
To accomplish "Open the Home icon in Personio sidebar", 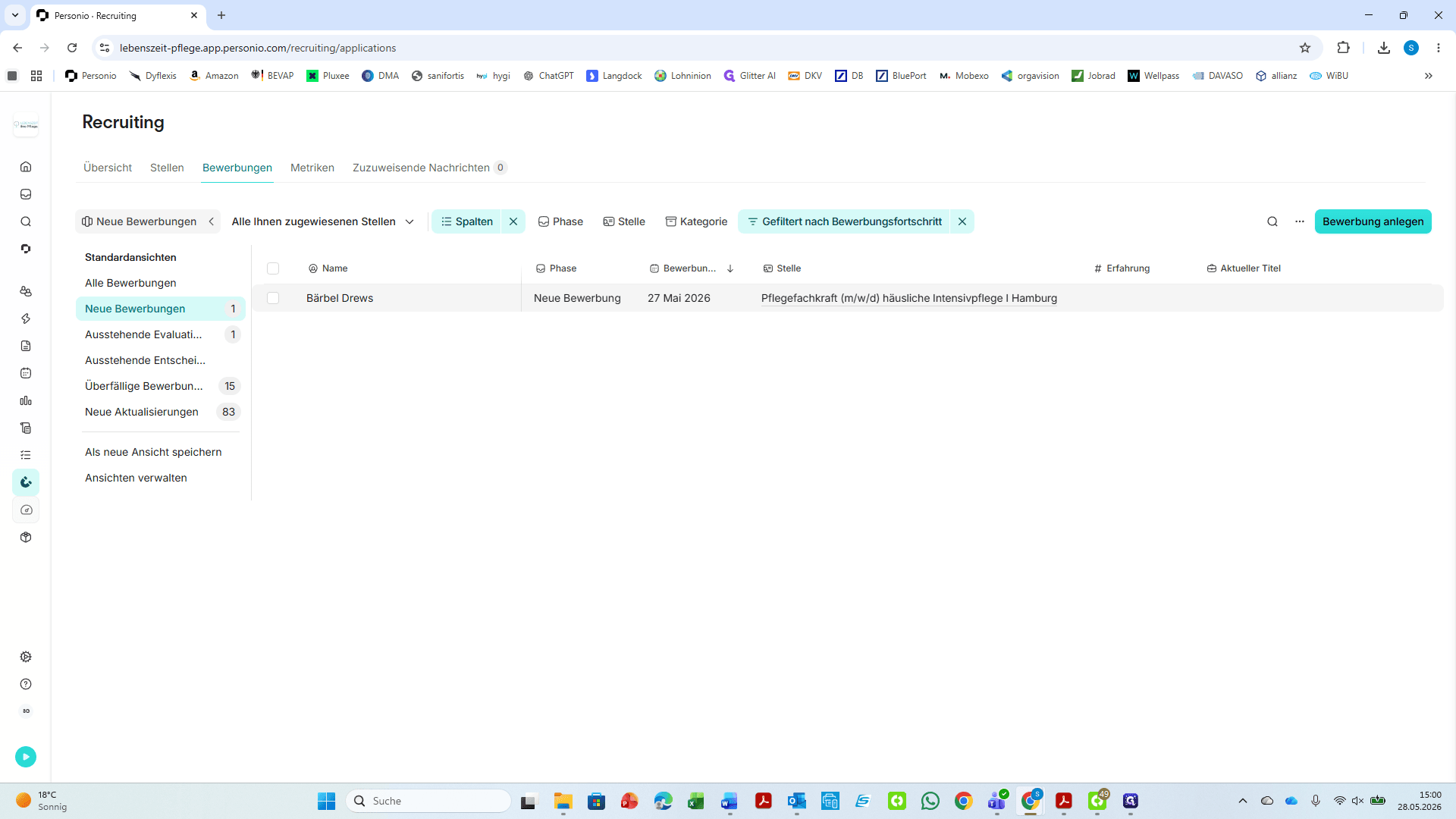I will tap(26, 167).
